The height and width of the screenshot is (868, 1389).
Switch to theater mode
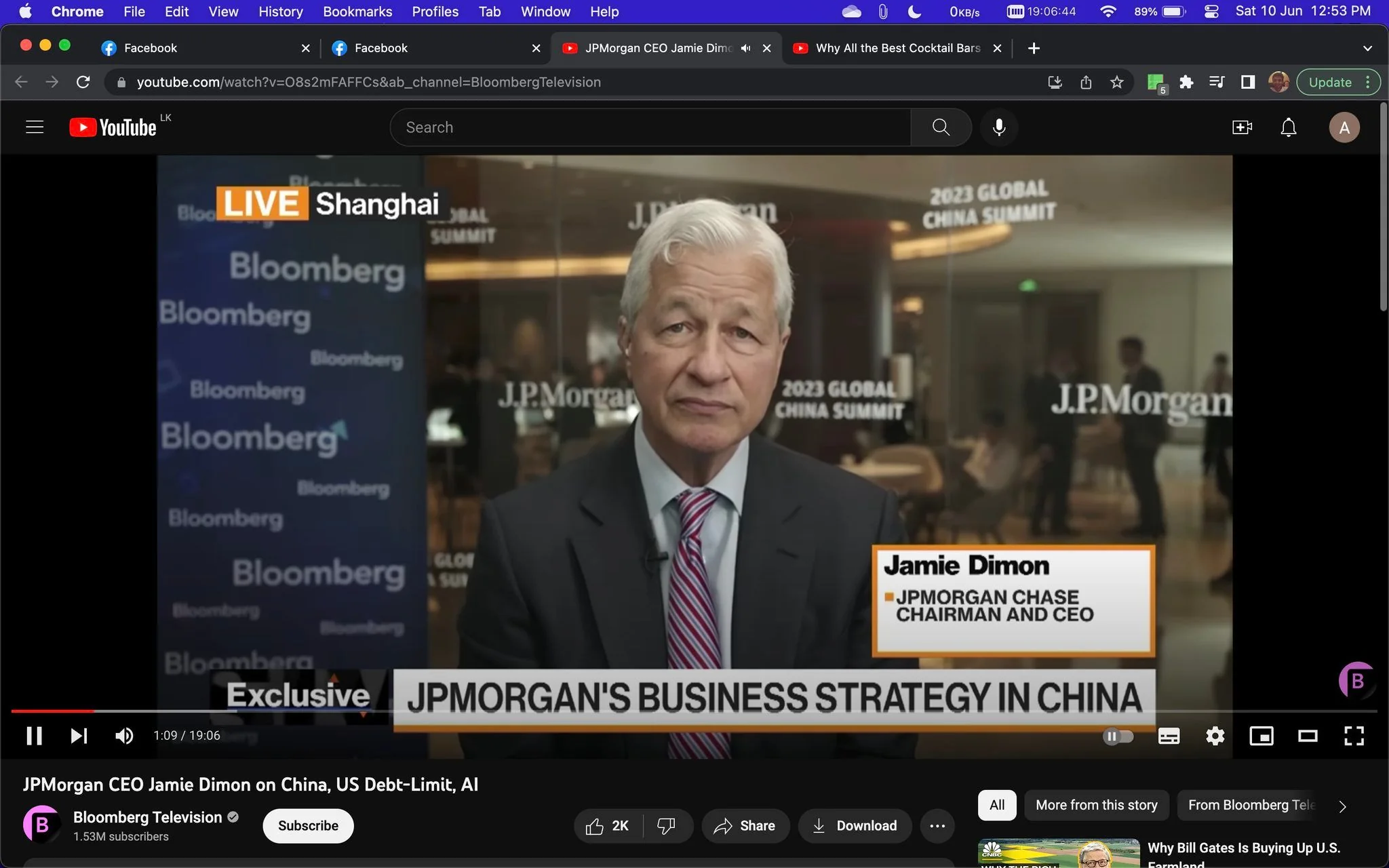coord(1308,736)
